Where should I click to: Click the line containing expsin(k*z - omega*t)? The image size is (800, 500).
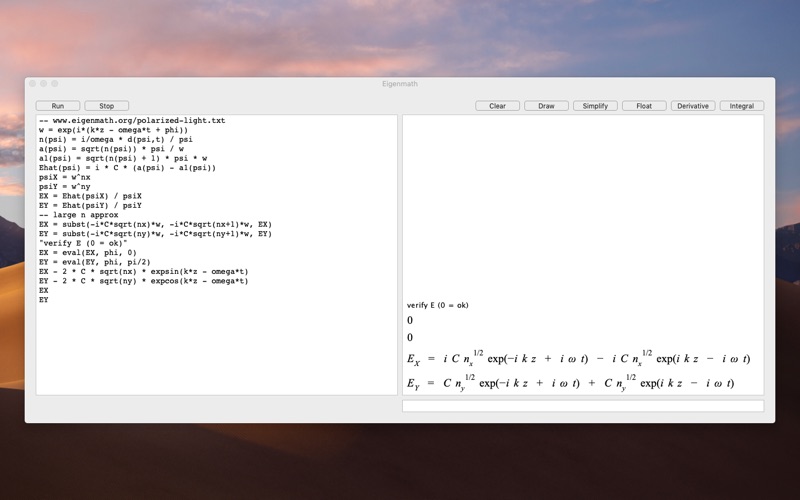point(144,271)
